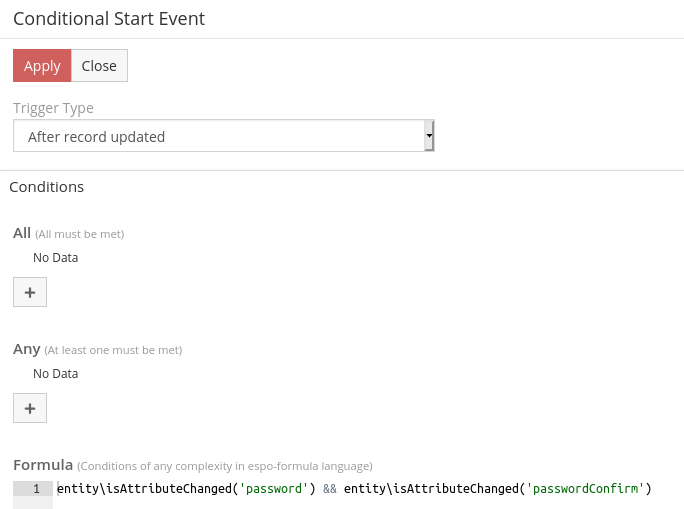Click No Data under the Any group

pos(55,374)
